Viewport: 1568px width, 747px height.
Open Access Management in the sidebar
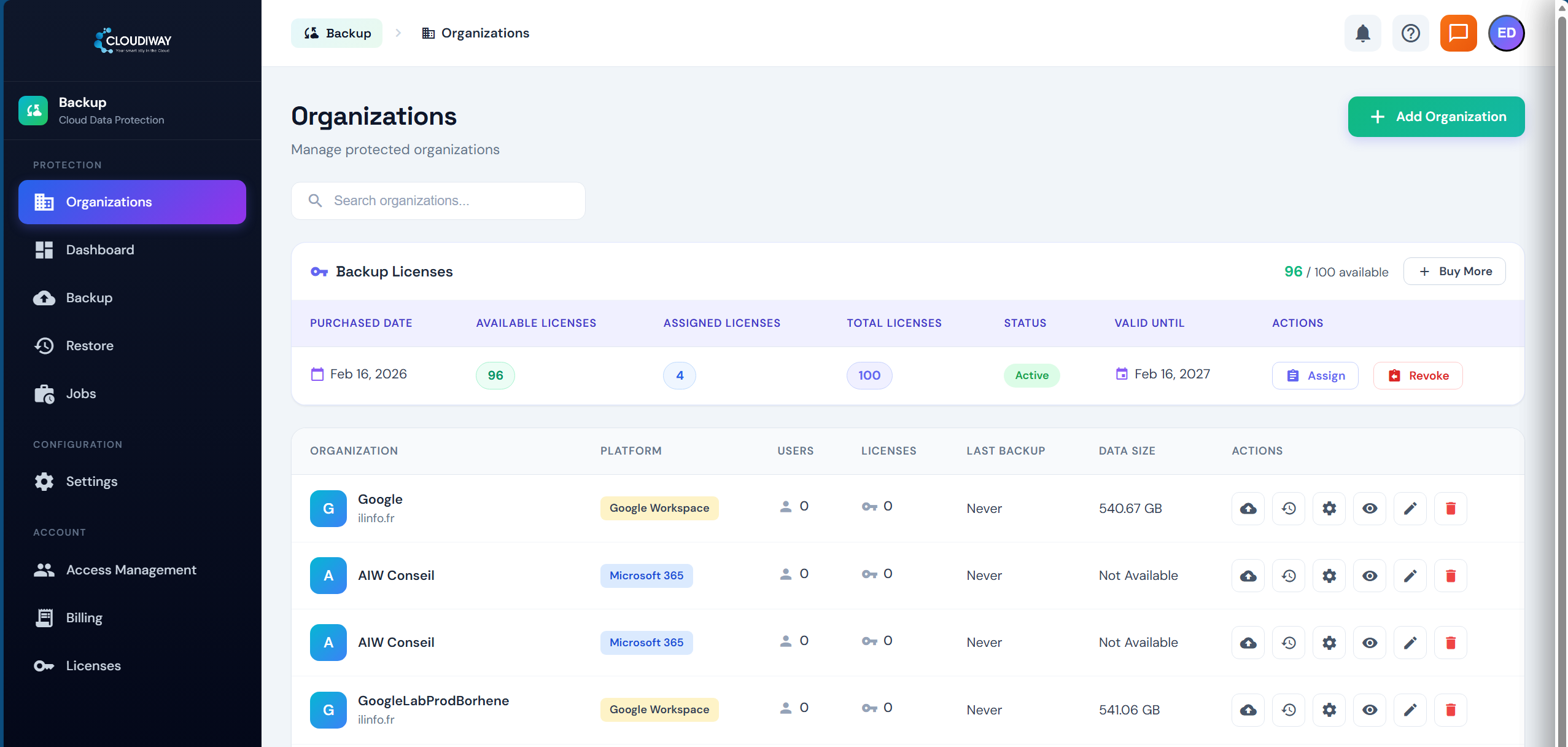coord(132,570)
